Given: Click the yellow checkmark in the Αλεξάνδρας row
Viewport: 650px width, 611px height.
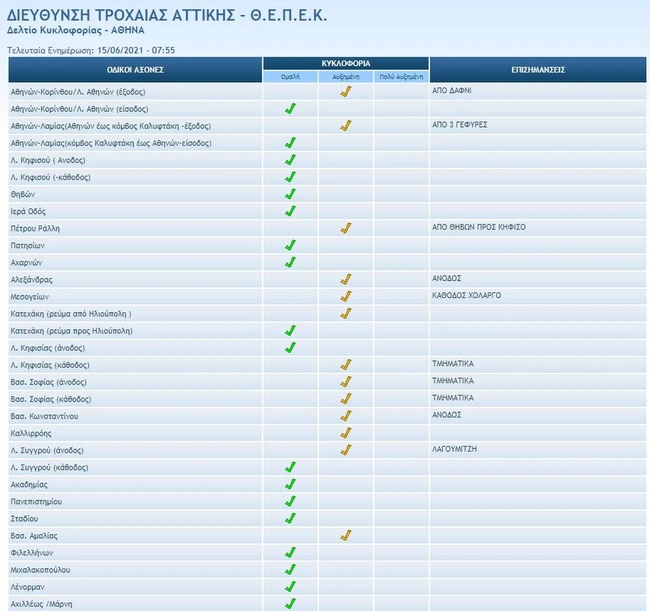Looking at the screenshot, I should coord(346,279).
